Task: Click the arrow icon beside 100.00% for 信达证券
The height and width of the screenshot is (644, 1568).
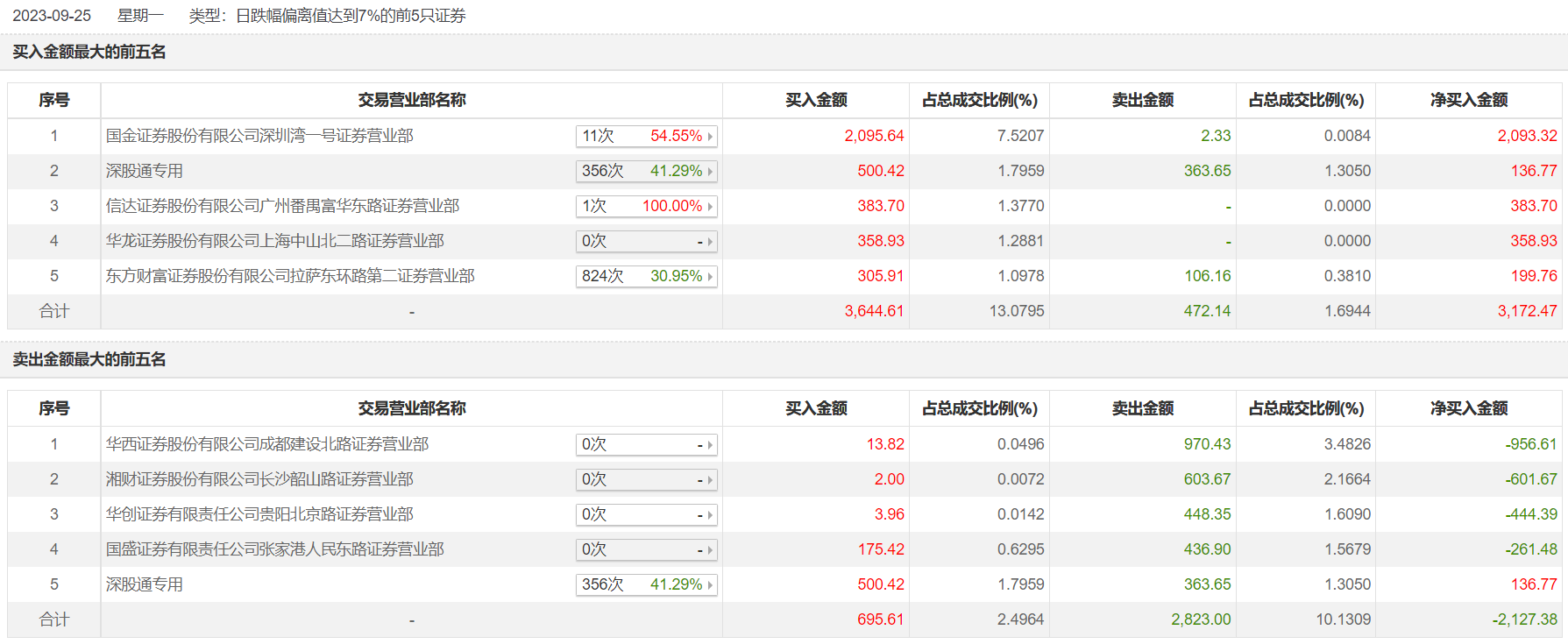Action: 710,207
